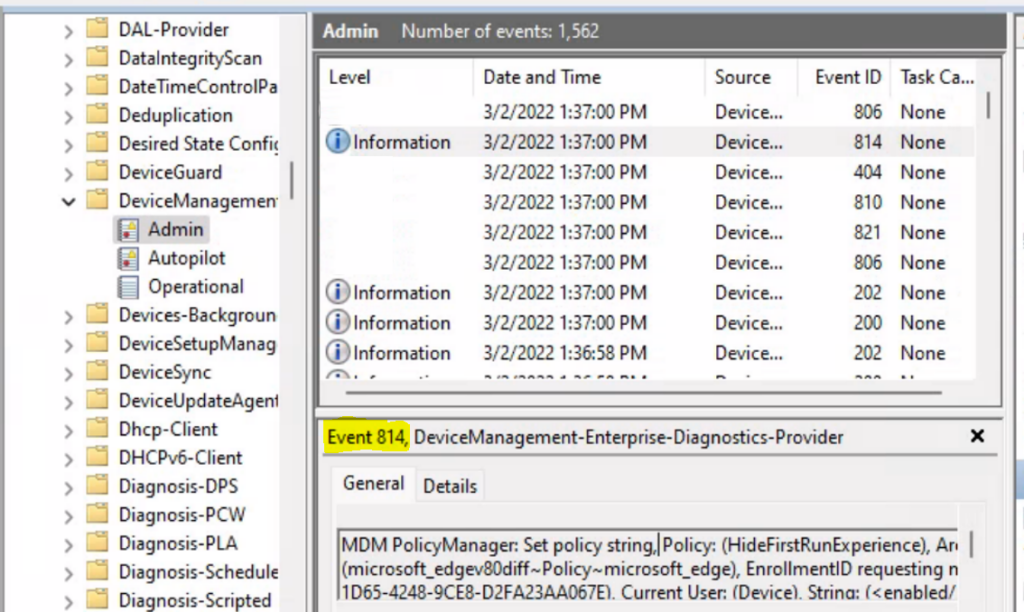Switch to the Details tab

(450, 485)
